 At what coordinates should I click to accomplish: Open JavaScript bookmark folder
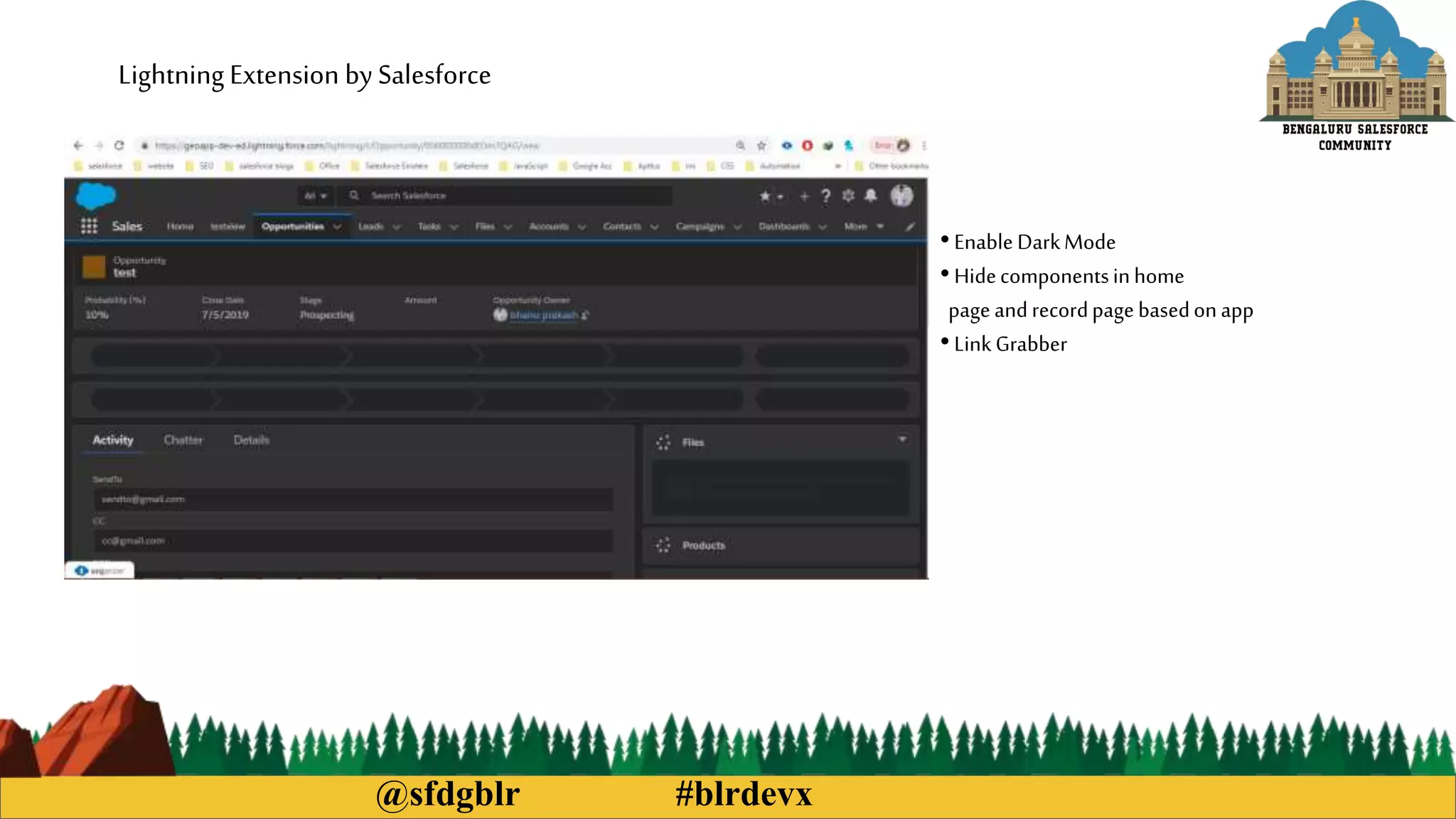pyautogui.click(x=523, y=166)
